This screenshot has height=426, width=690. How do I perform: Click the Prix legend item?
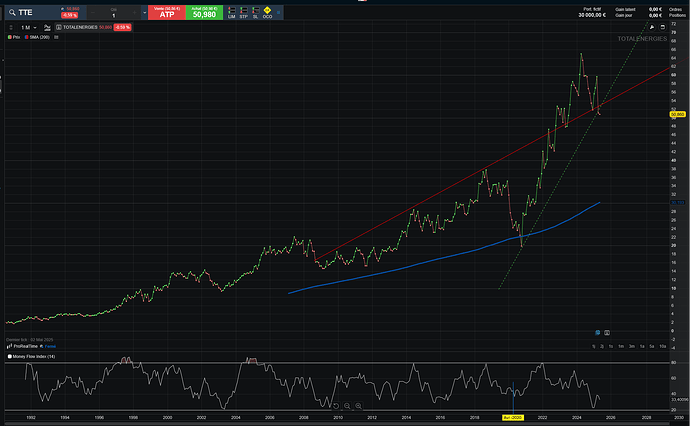tap(14, 37)
